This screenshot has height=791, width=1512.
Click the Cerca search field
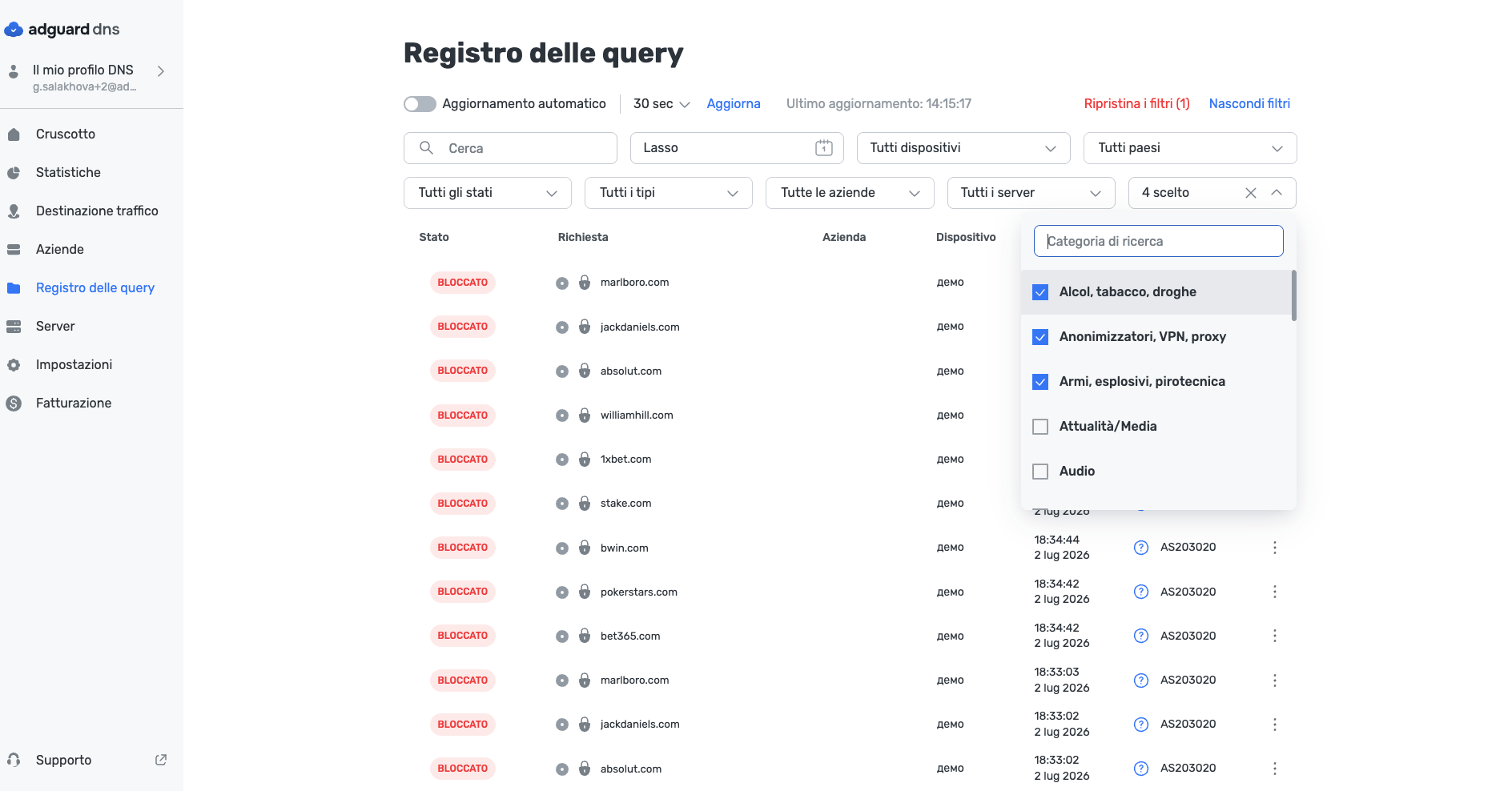pos(510,148)
